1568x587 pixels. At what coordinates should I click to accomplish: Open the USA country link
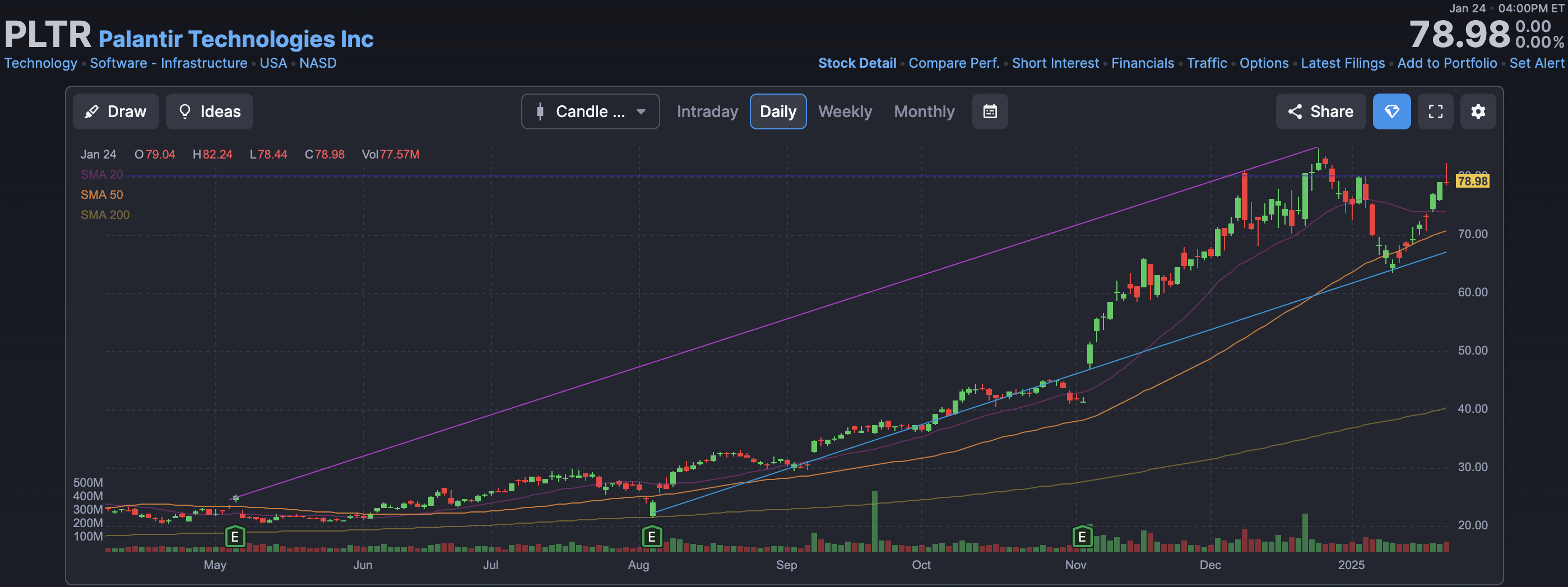click(x=273, y=63)
